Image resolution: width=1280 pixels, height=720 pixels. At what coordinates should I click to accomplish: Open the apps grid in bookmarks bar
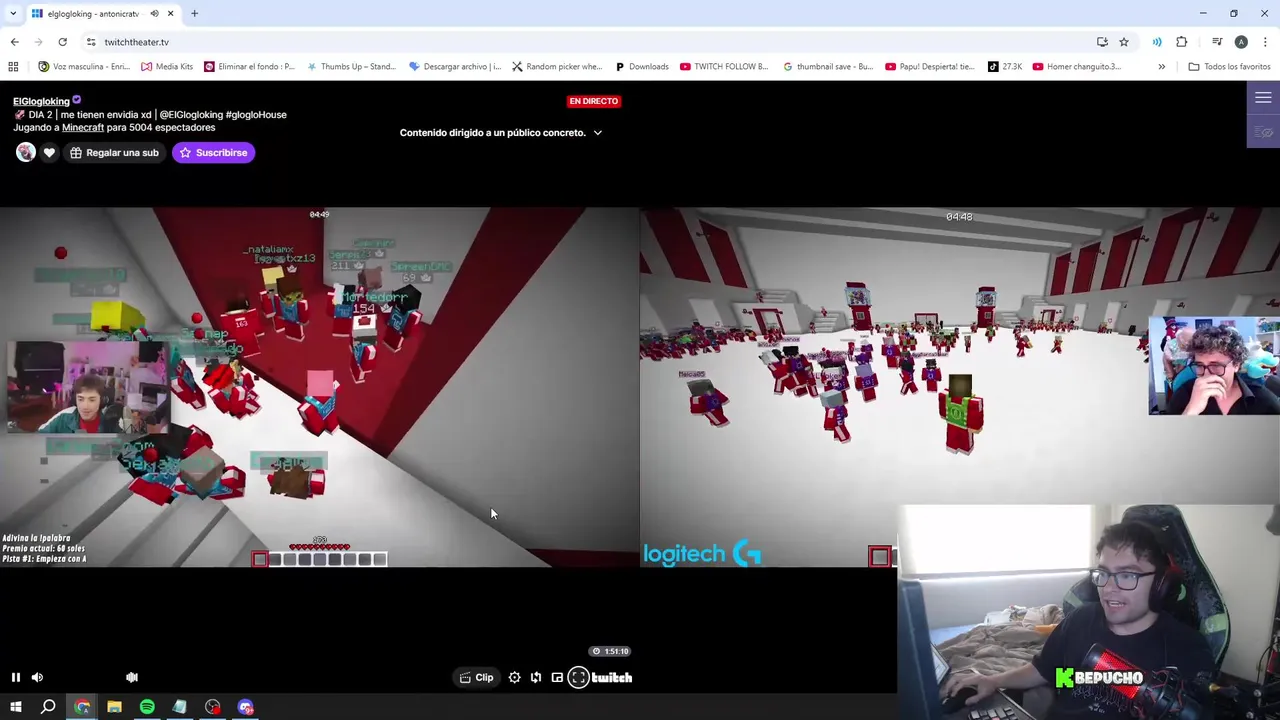pyautogui.click(x=13, y=67)
